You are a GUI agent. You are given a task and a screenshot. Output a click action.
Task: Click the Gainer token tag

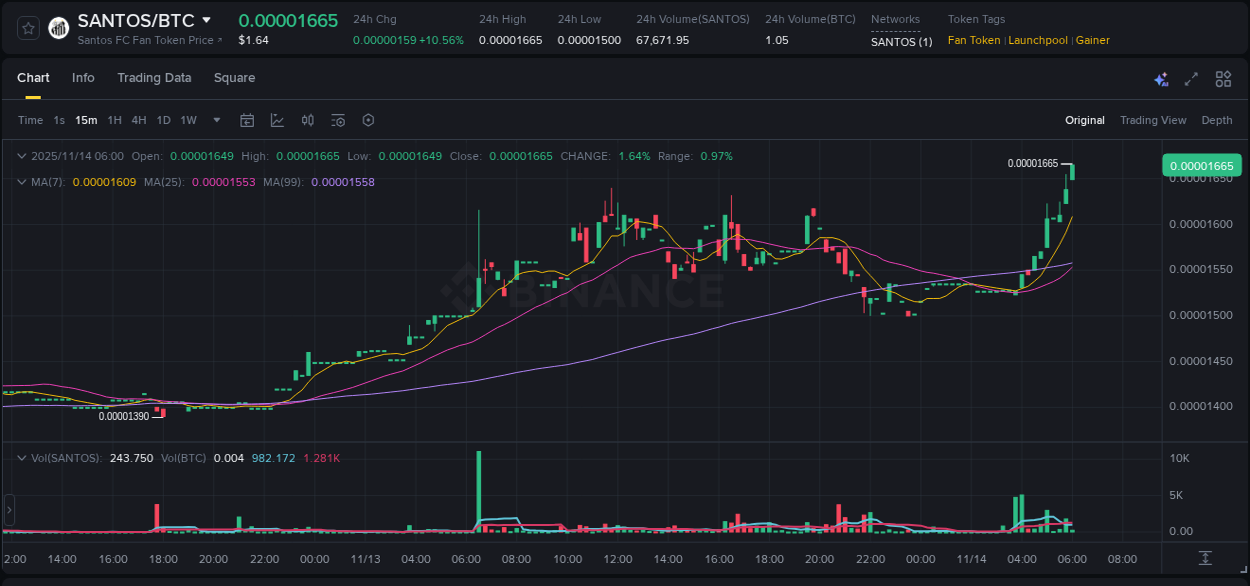point(1092,40)
